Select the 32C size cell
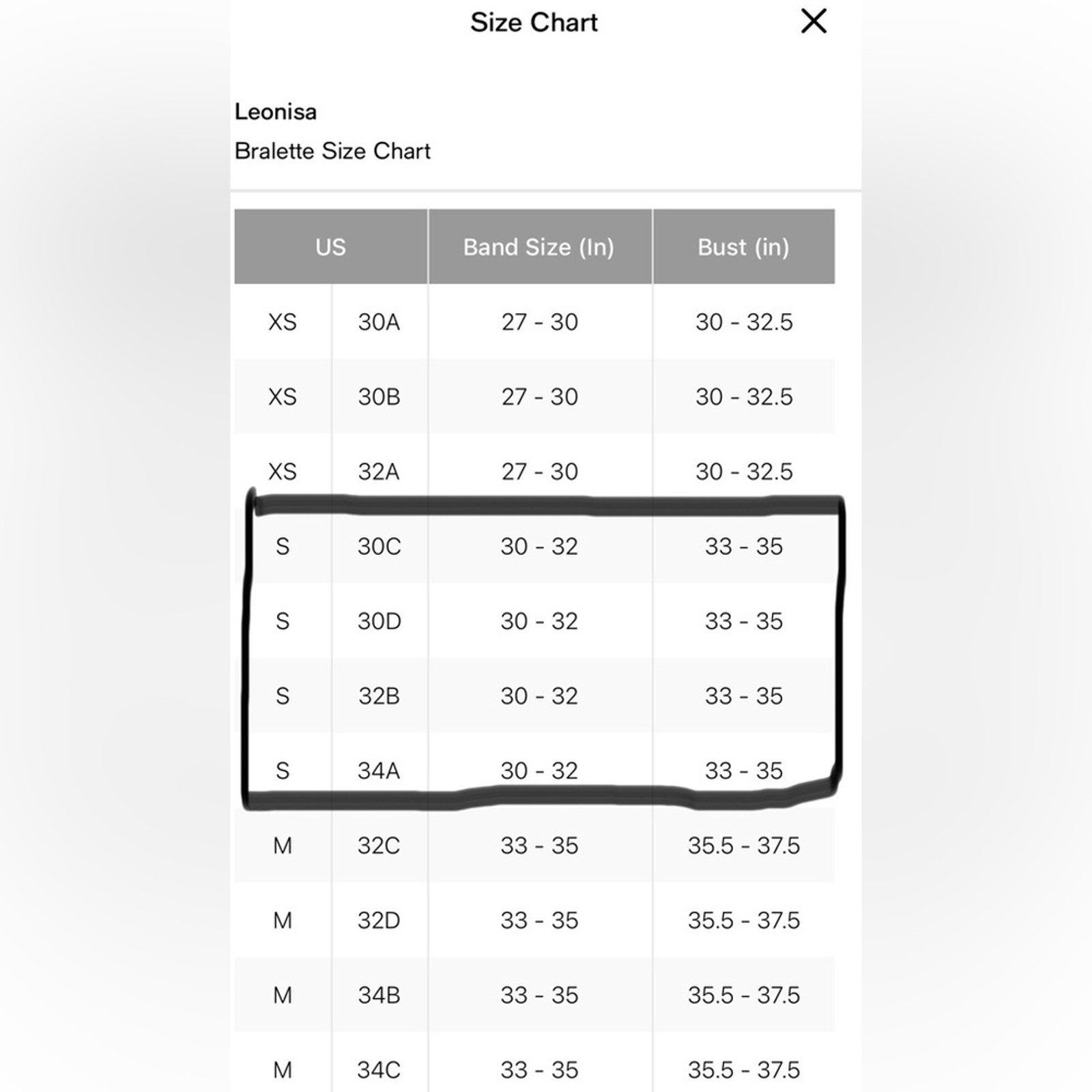1092x1092 pixels. pos(379,846)
